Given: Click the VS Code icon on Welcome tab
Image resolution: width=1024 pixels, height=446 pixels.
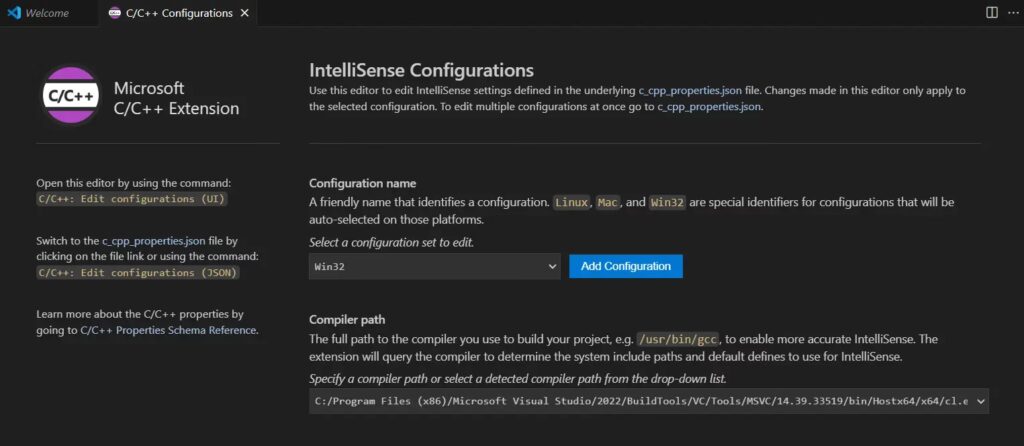Looking at the screenshot, I should coord(13,13).
